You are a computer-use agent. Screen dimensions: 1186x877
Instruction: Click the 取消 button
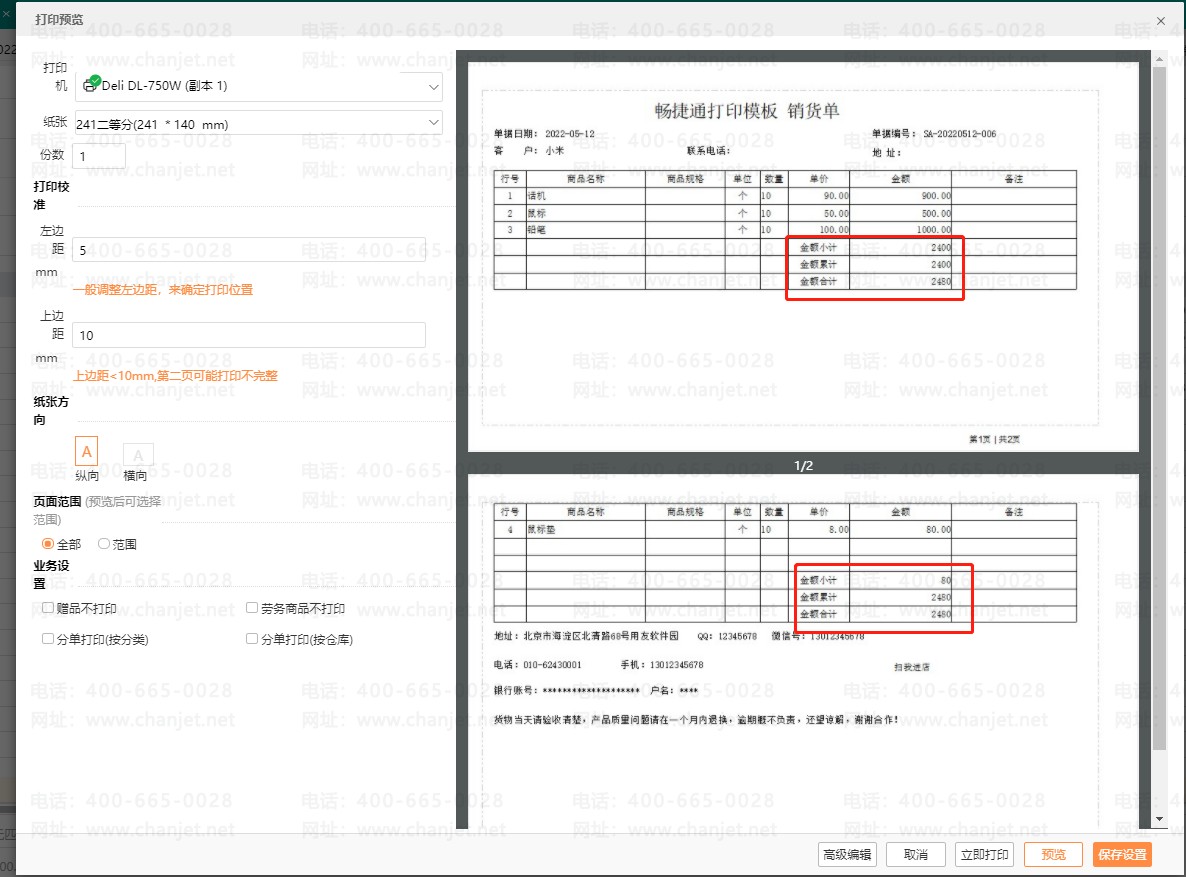916,854
